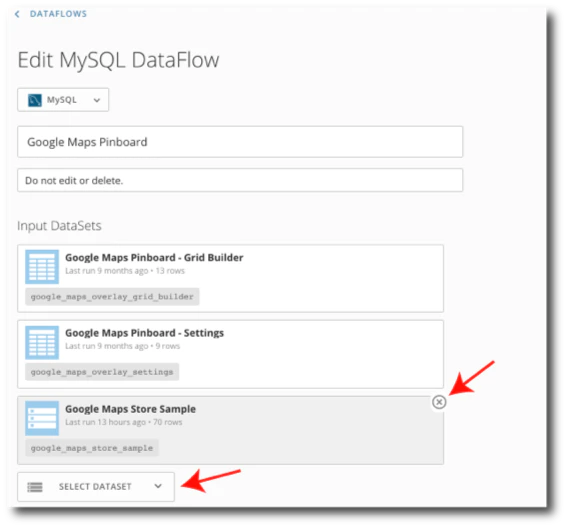Click the Grid Builder dataset table icon

(x=42, y=267)
